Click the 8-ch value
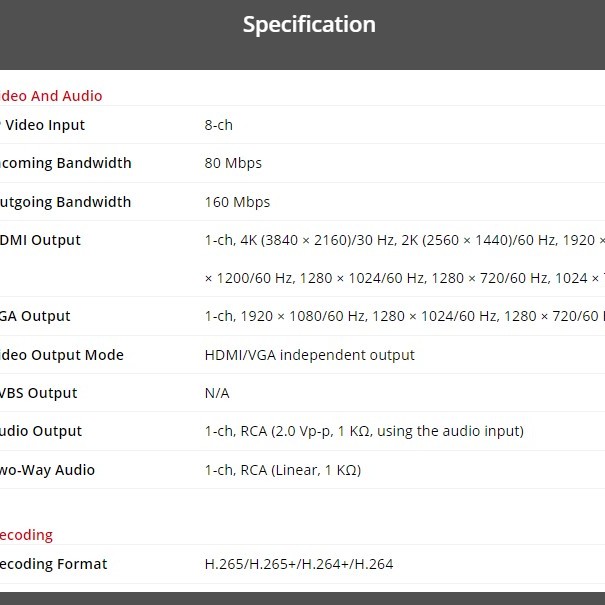Image resolution: width=605 pixels, height=605 pixels. 218,125
